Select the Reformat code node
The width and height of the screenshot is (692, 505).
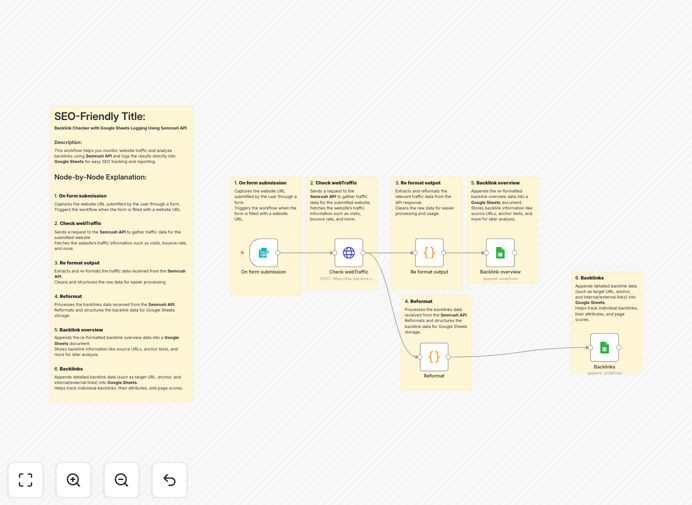coord(434,357)
